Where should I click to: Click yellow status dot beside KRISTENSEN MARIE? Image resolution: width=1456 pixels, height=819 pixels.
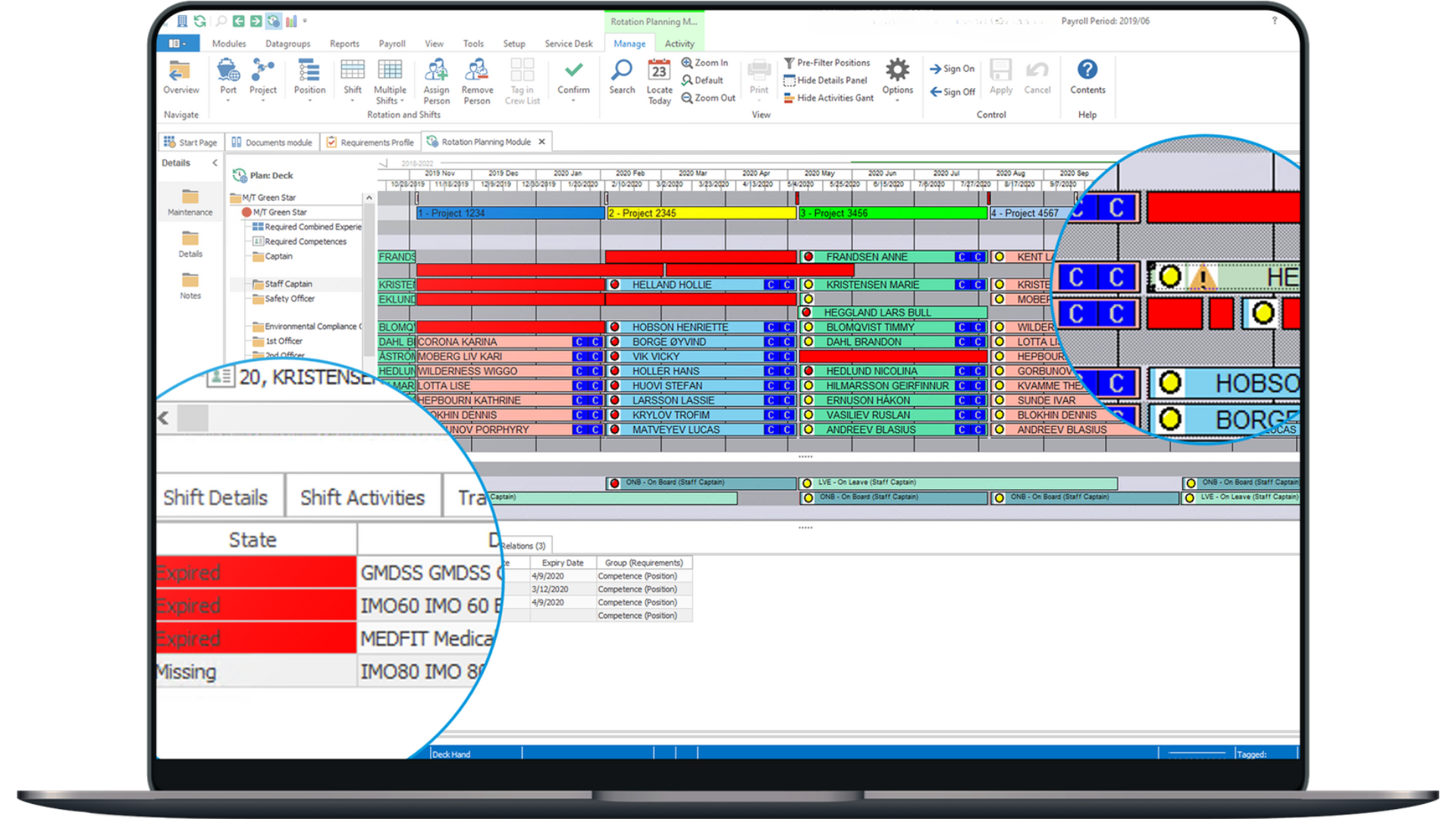[808, 285]
